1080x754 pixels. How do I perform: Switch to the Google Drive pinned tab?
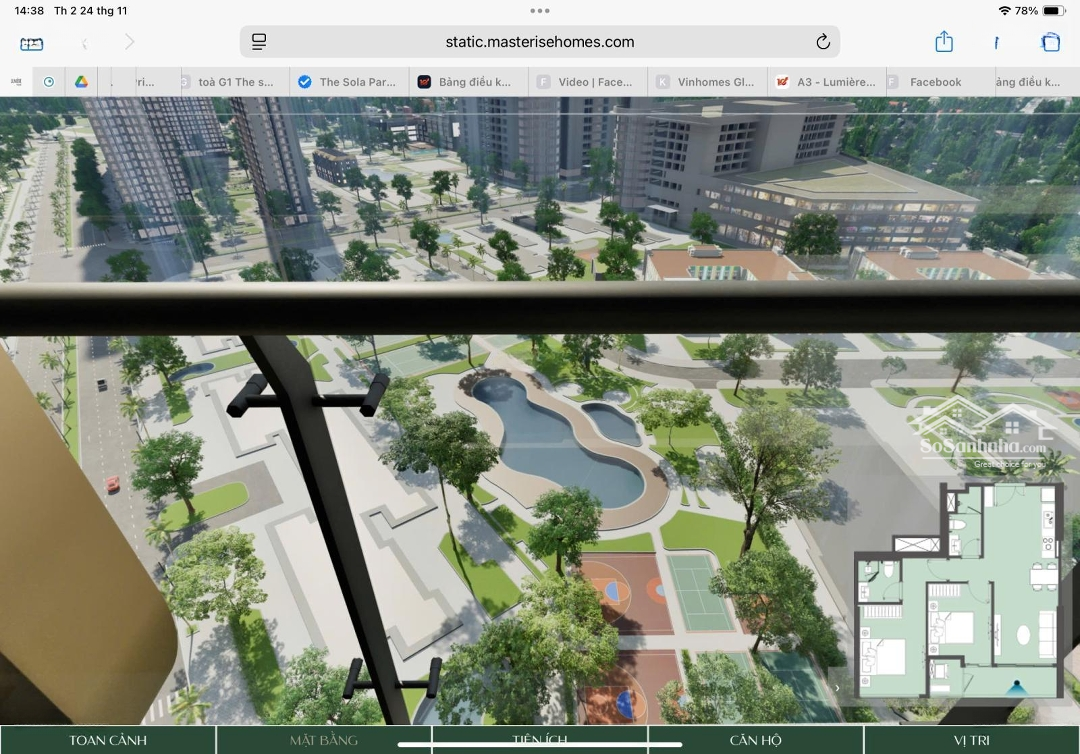point(81,82)
